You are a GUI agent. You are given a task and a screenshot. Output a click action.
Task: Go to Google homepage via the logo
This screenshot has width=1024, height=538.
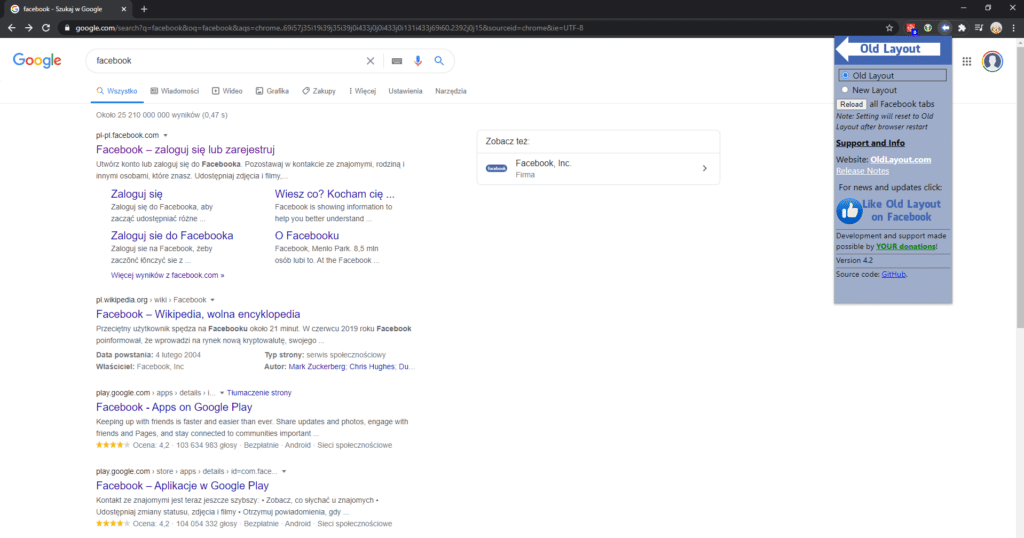point(37,61)
